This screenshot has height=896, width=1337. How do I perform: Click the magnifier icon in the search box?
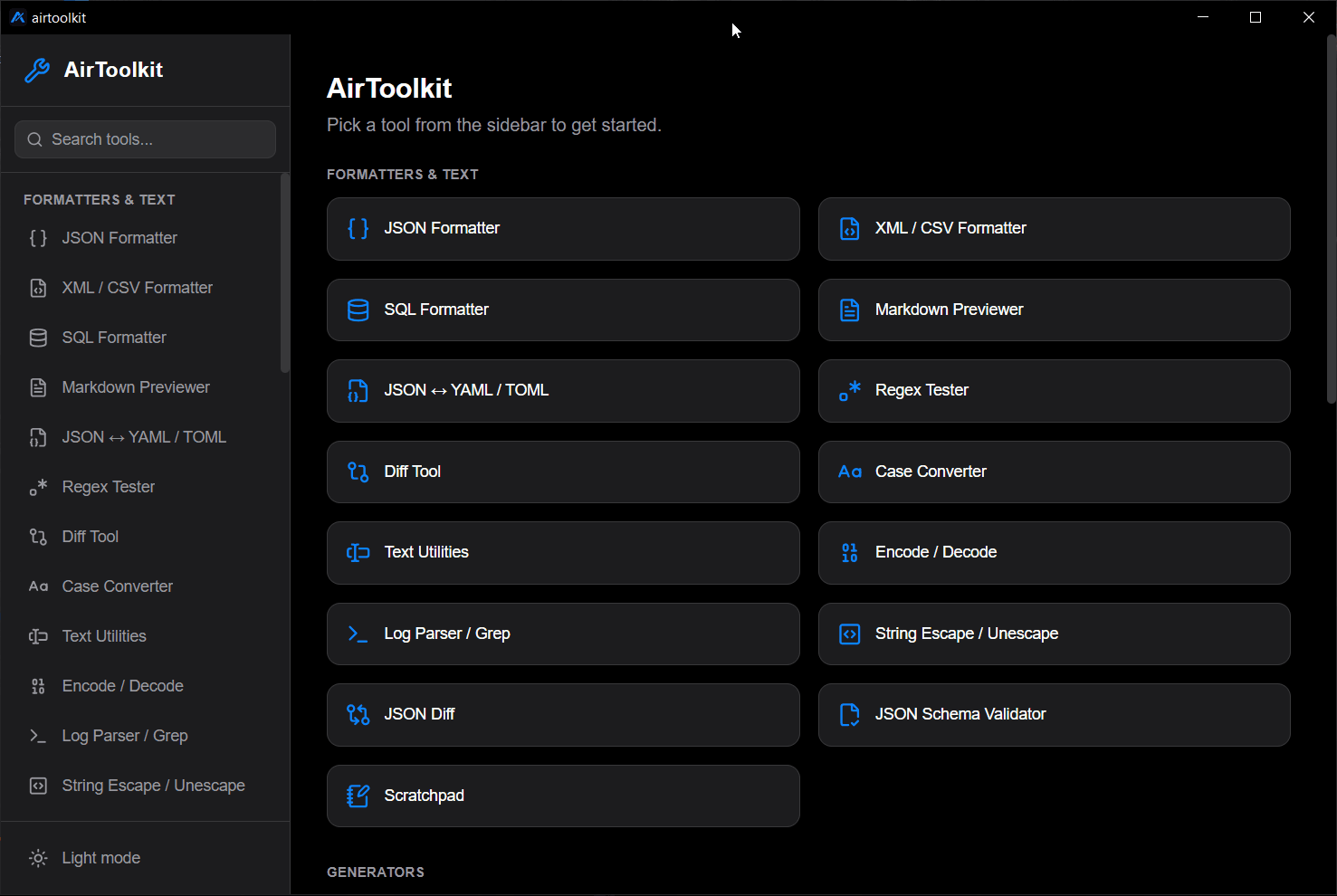pyautogui.click(x=35, y=139)
